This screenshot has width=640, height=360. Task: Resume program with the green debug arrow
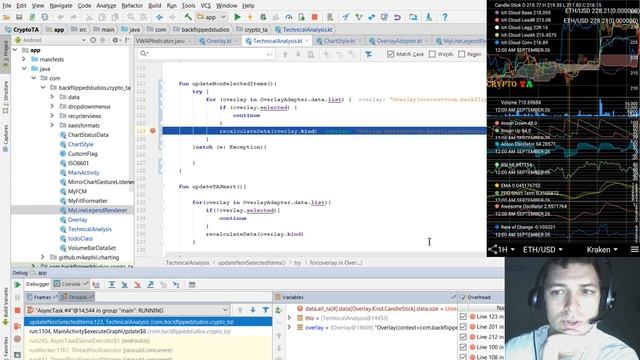pos(17,284)
